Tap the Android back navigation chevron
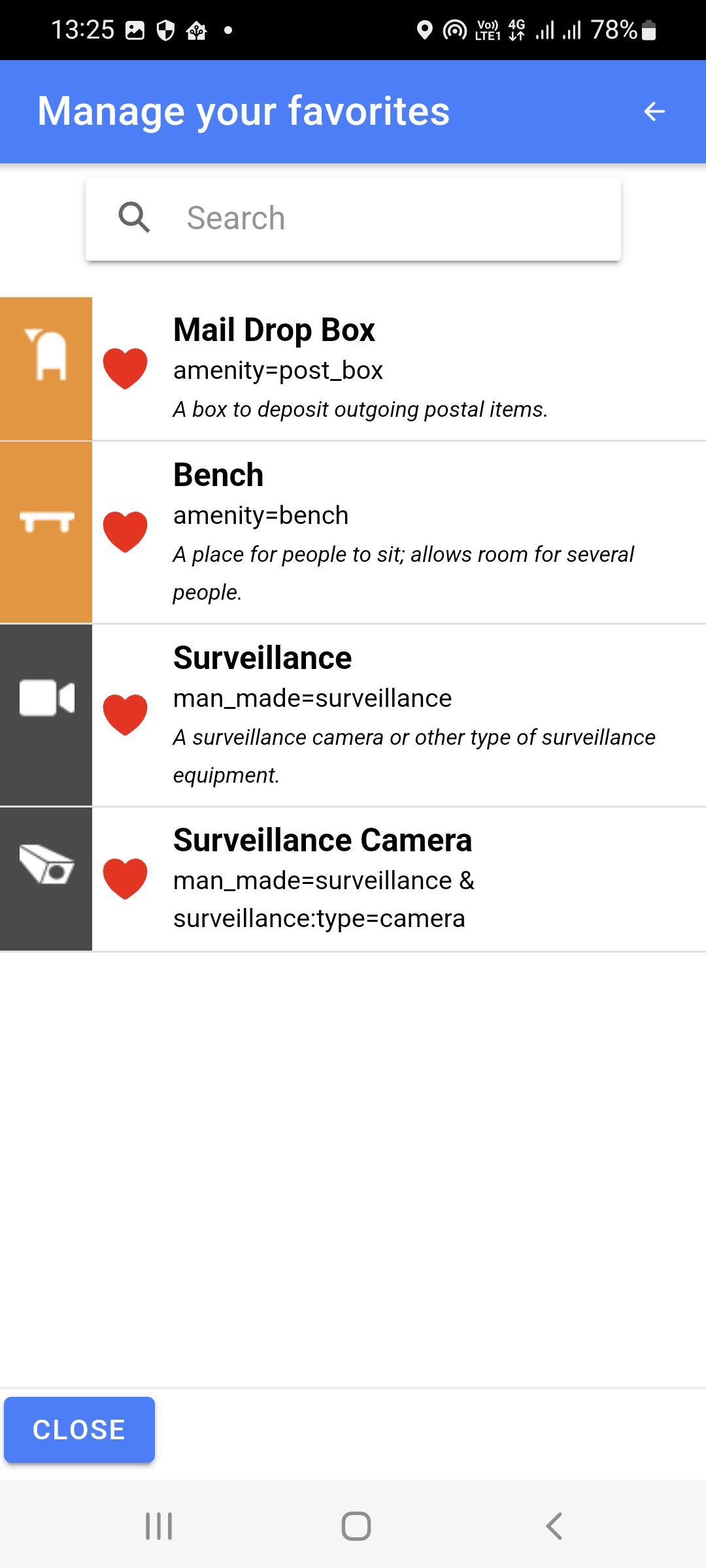Viewport: 706px width, 1568px height. click(x=554, y=1526)
